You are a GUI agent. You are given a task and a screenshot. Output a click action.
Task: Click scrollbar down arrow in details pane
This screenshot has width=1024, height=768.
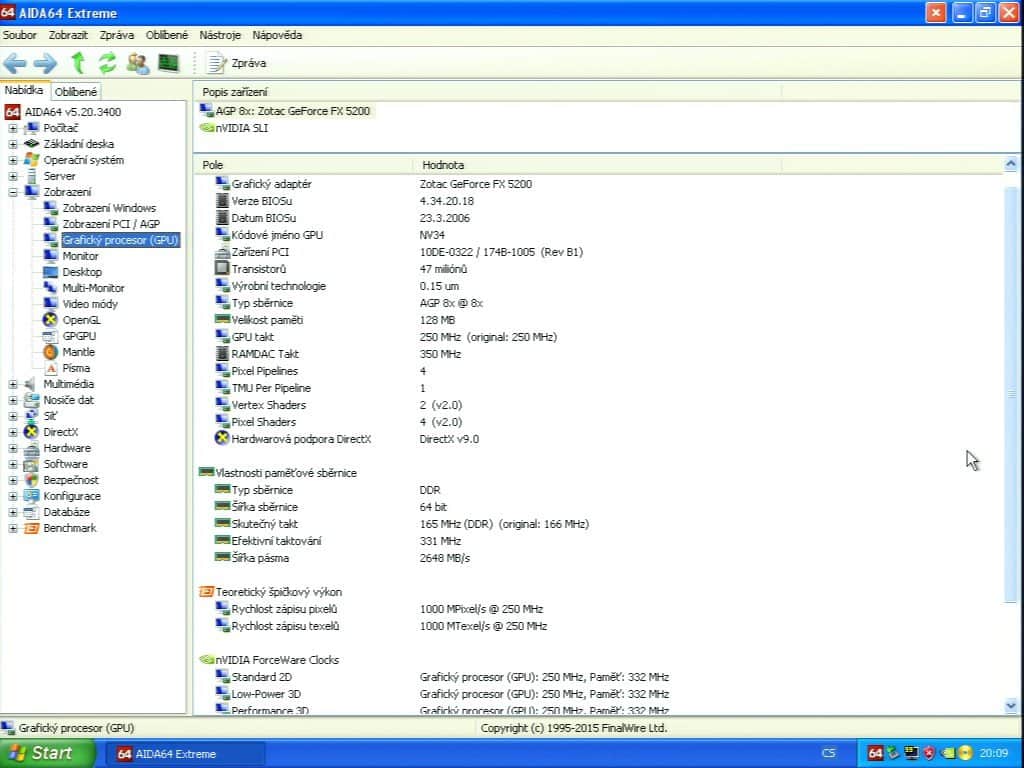[1011, 705]
